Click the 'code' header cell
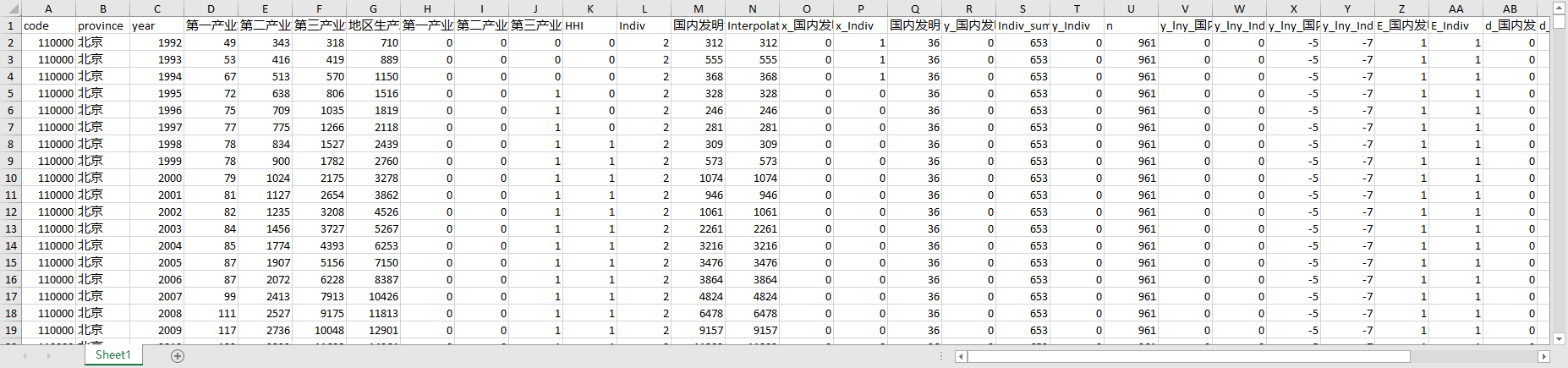 [x=48, y=25]
